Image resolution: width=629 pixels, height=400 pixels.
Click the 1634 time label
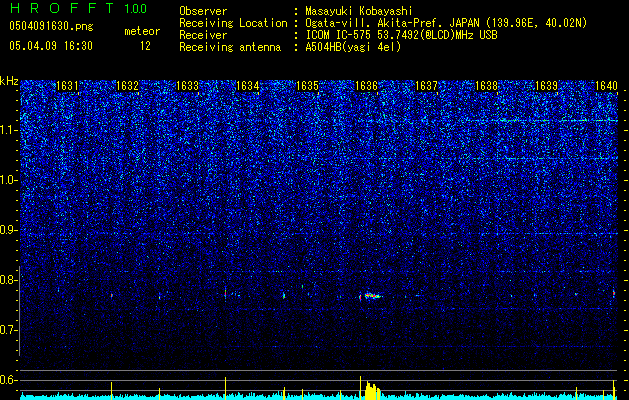(247, 86)
